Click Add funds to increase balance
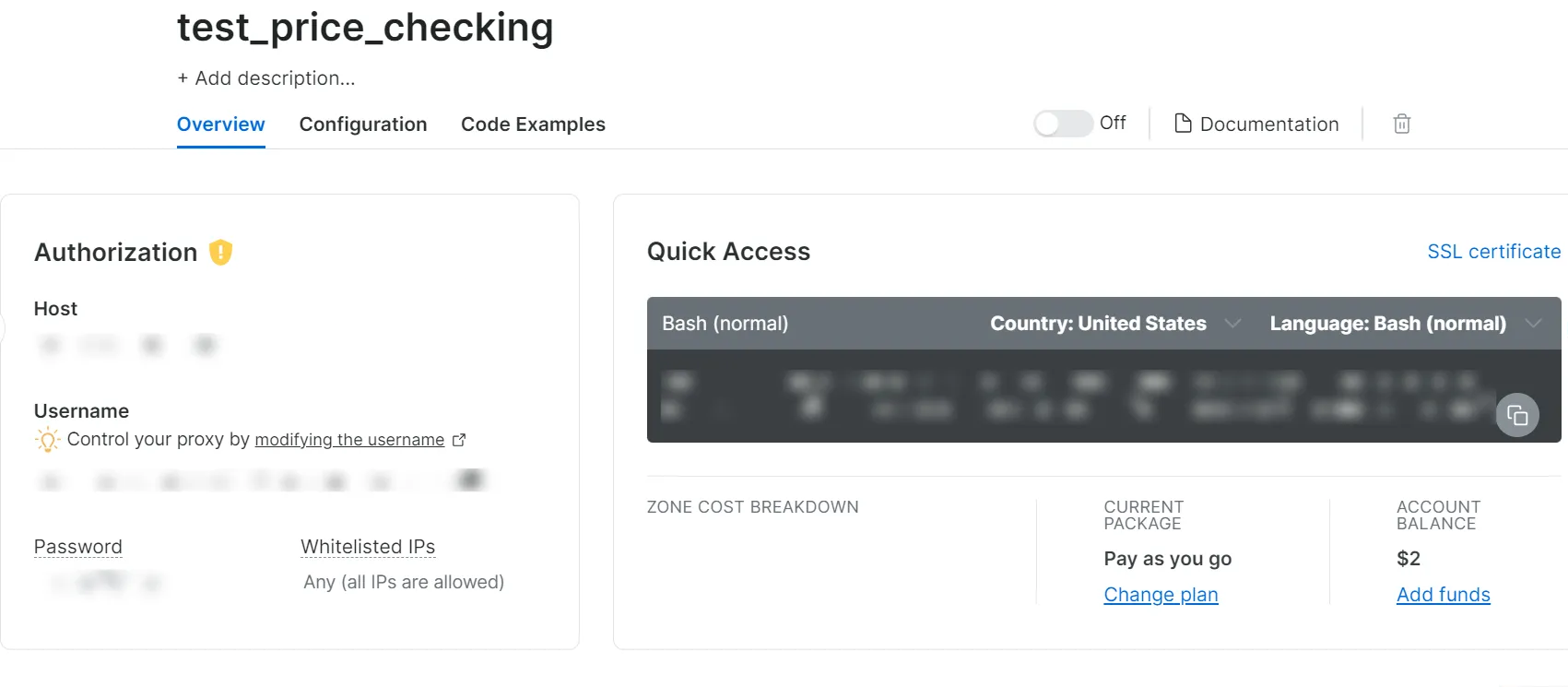This screenshot has height=687, width=1568. coord(1443,595)
